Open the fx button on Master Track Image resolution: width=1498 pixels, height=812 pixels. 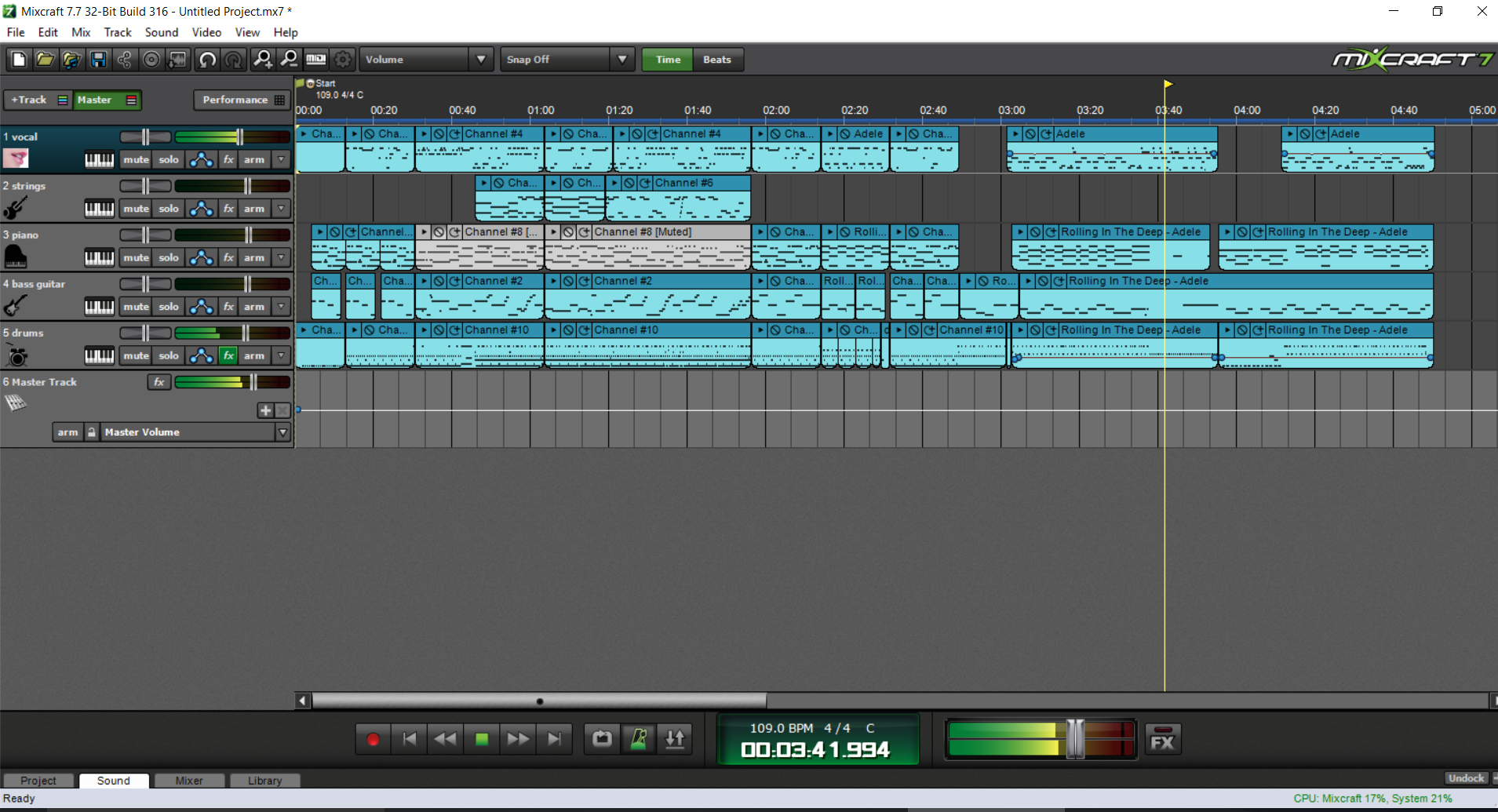tap(159, 382)
